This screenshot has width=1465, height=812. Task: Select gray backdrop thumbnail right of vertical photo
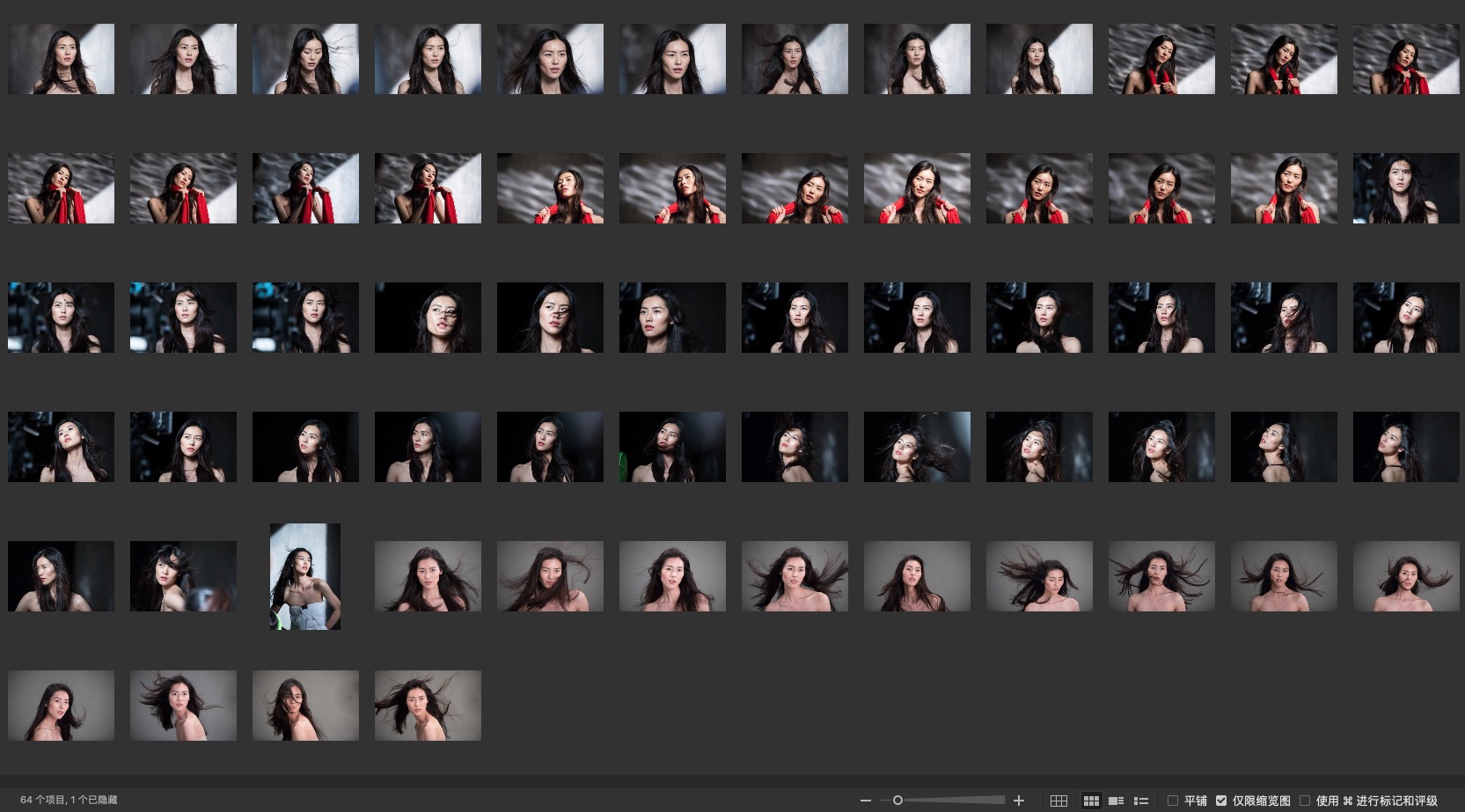coord(428,576)
